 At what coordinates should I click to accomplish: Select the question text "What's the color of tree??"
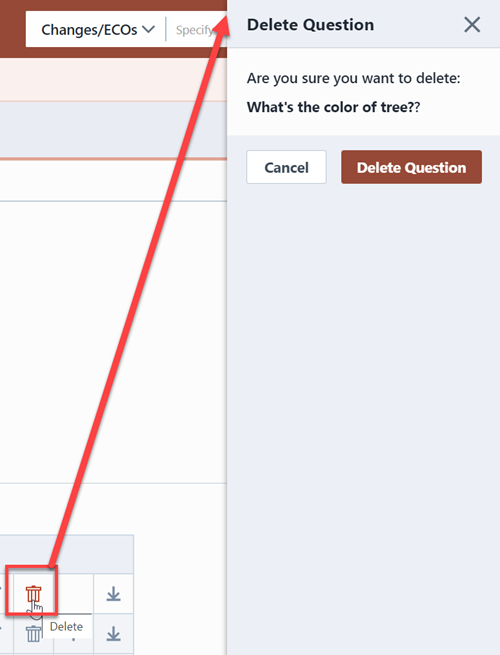coord(333,107)
